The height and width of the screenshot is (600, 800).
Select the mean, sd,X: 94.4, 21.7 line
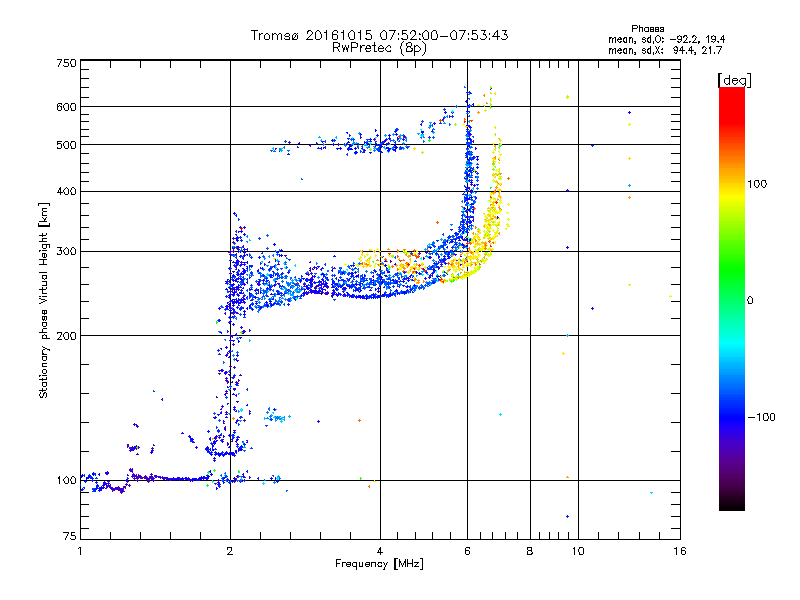pos(665,50)
